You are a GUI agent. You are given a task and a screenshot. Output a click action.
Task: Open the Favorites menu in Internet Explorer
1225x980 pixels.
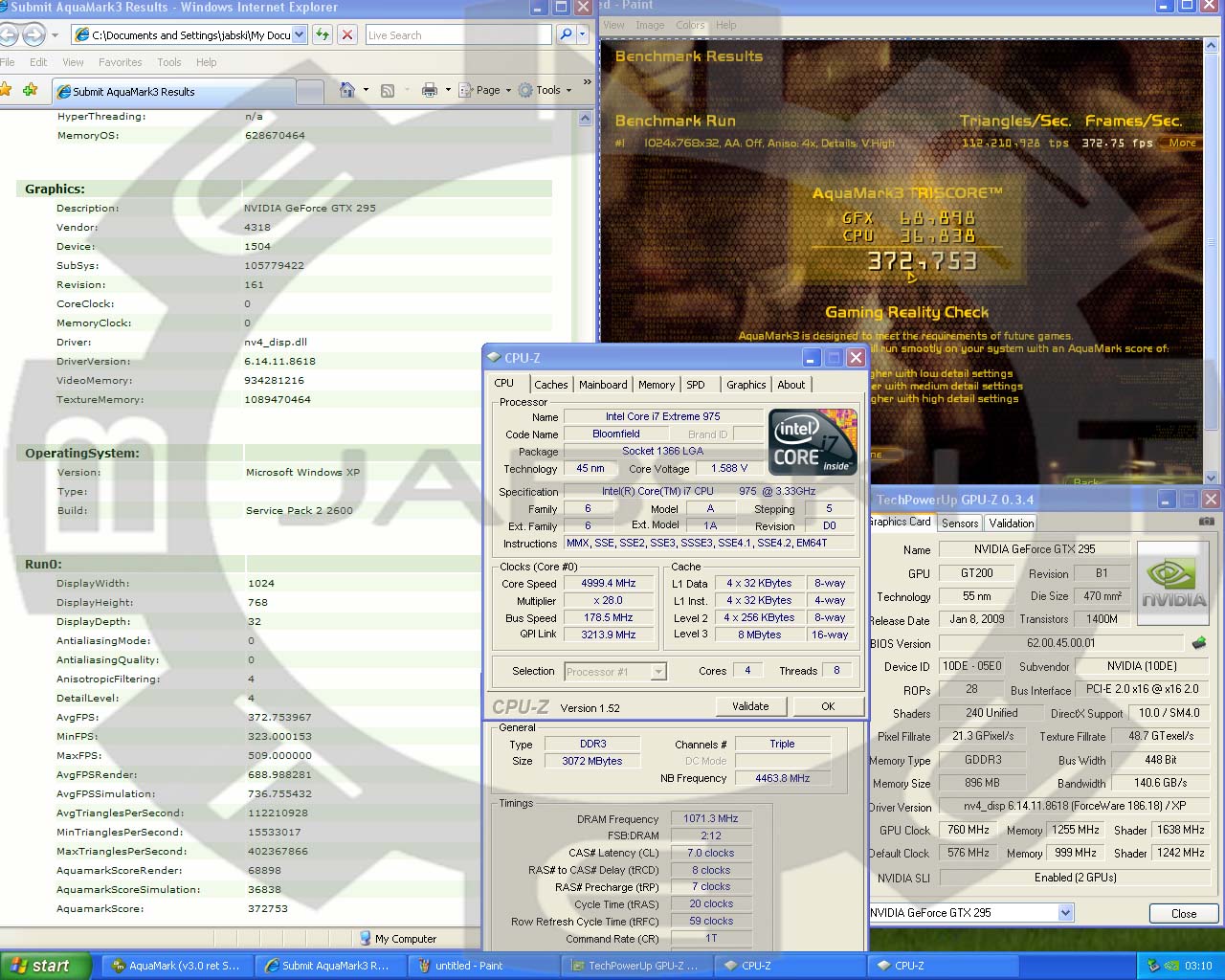coord(120,62)
